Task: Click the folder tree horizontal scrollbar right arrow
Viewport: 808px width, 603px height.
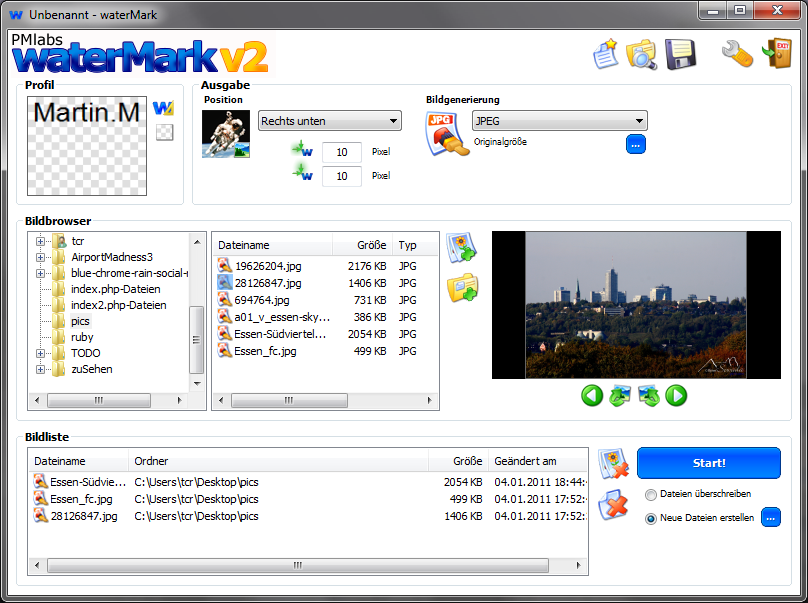Action: tap(179, 400)
